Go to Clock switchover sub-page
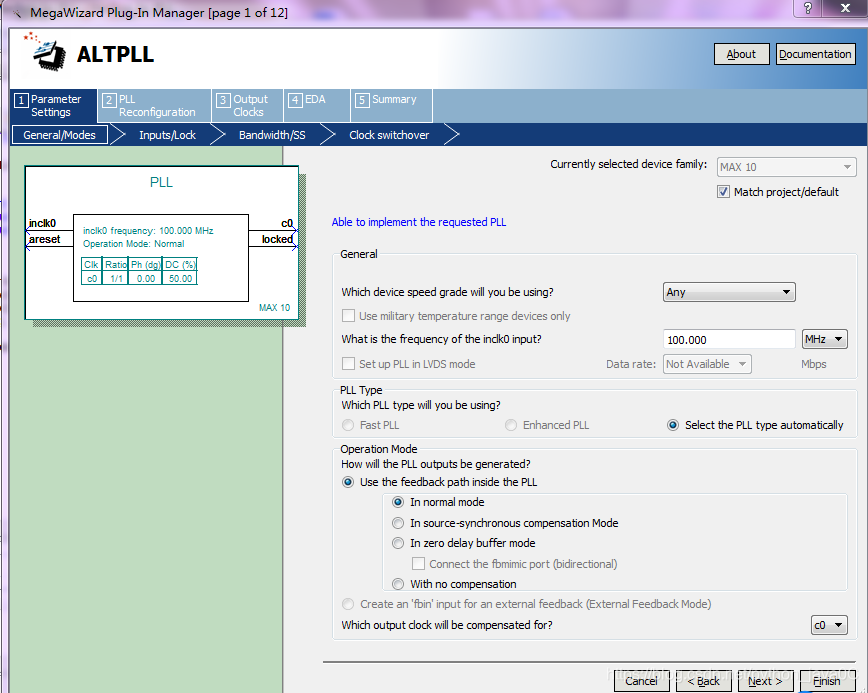 389,135
